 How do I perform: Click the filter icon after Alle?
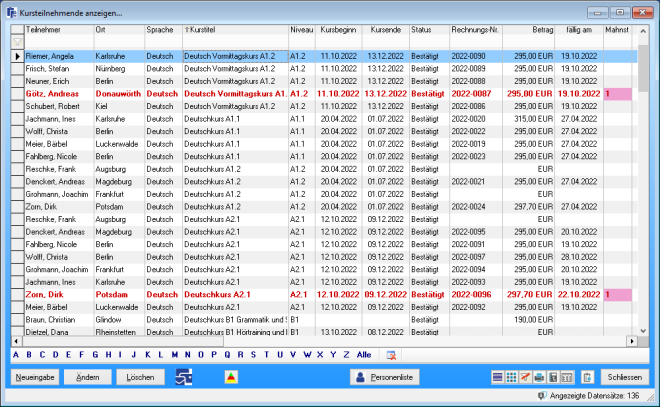(392, 354)
